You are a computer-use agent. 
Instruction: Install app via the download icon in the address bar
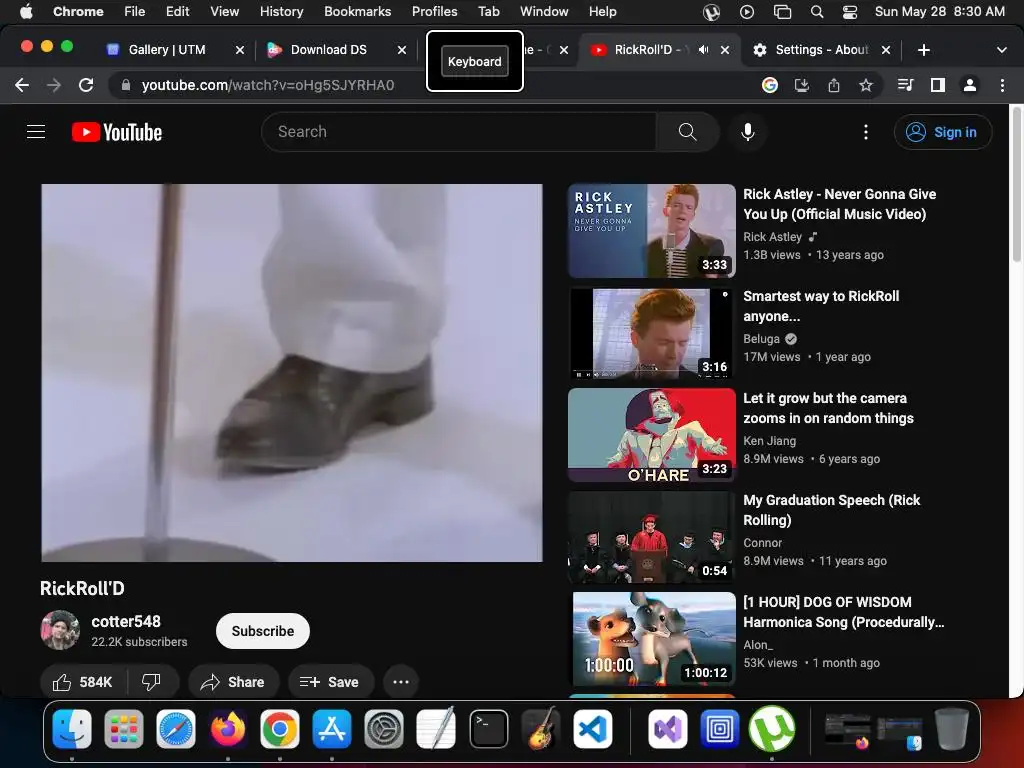click(x=802, y=85)
